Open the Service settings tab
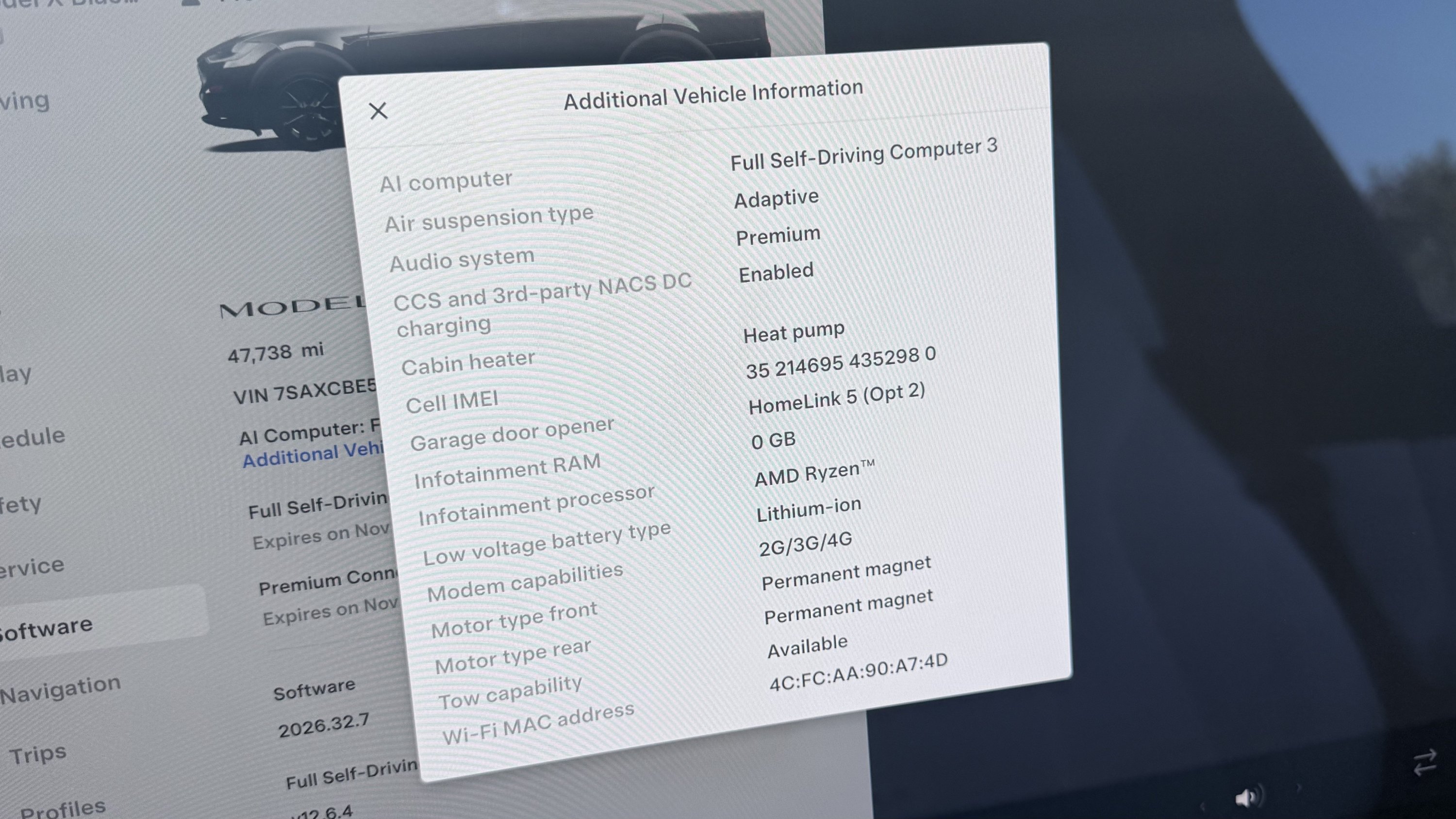 (x=32, y=567)
